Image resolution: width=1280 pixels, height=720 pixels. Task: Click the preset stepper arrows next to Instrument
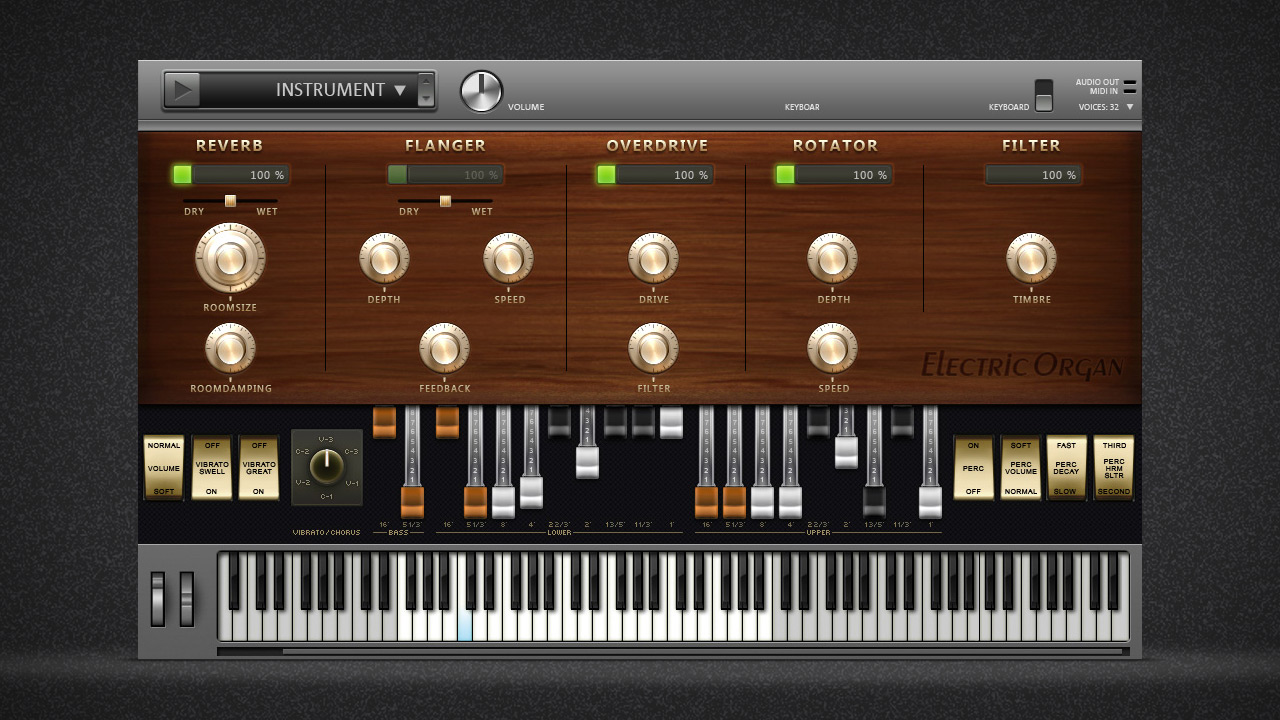pyautogui.click(x=426, y=90)
